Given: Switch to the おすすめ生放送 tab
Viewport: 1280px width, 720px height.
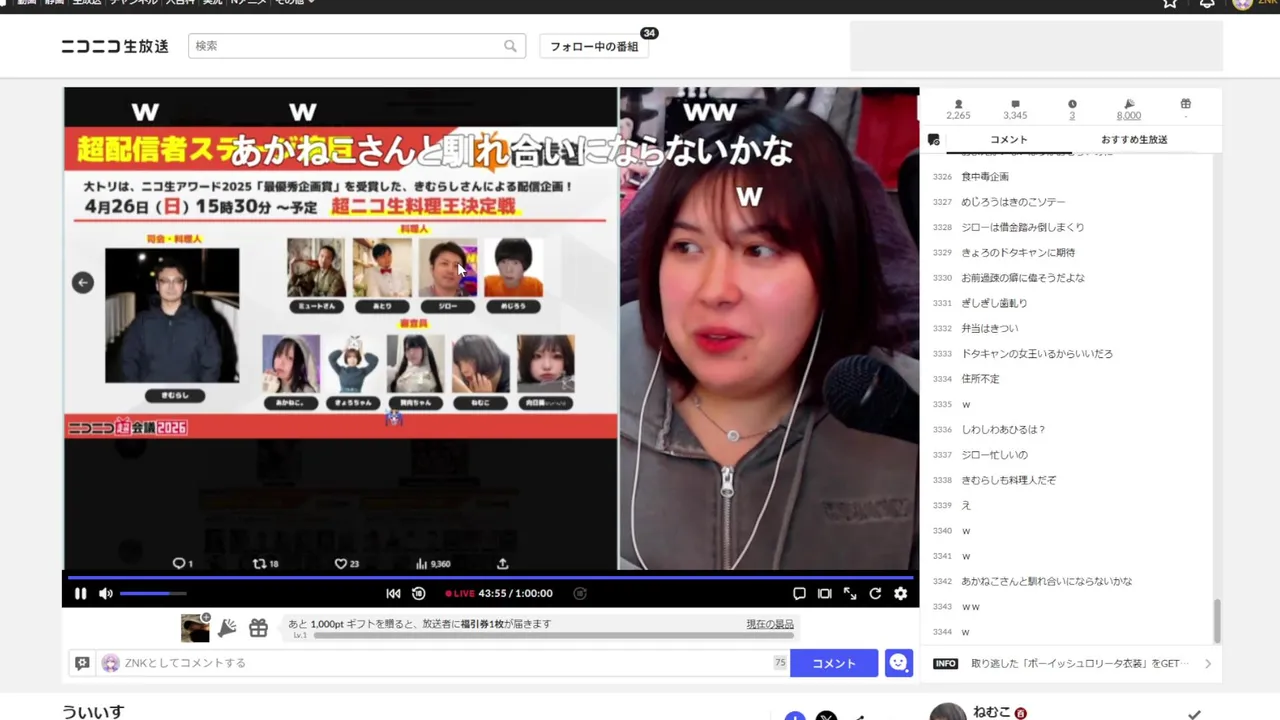Looking at the screenshot, I should (x=1134, y=140).
